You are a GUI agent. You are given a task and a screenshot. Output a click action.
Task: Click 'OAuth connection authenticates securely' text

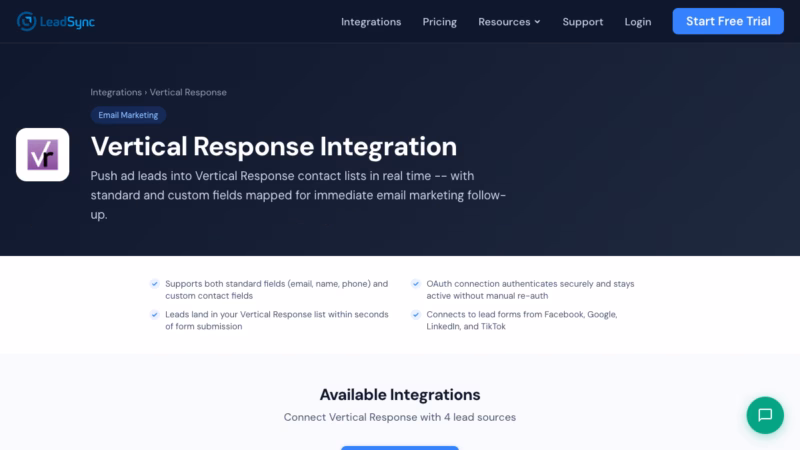[x=530, y=290]
